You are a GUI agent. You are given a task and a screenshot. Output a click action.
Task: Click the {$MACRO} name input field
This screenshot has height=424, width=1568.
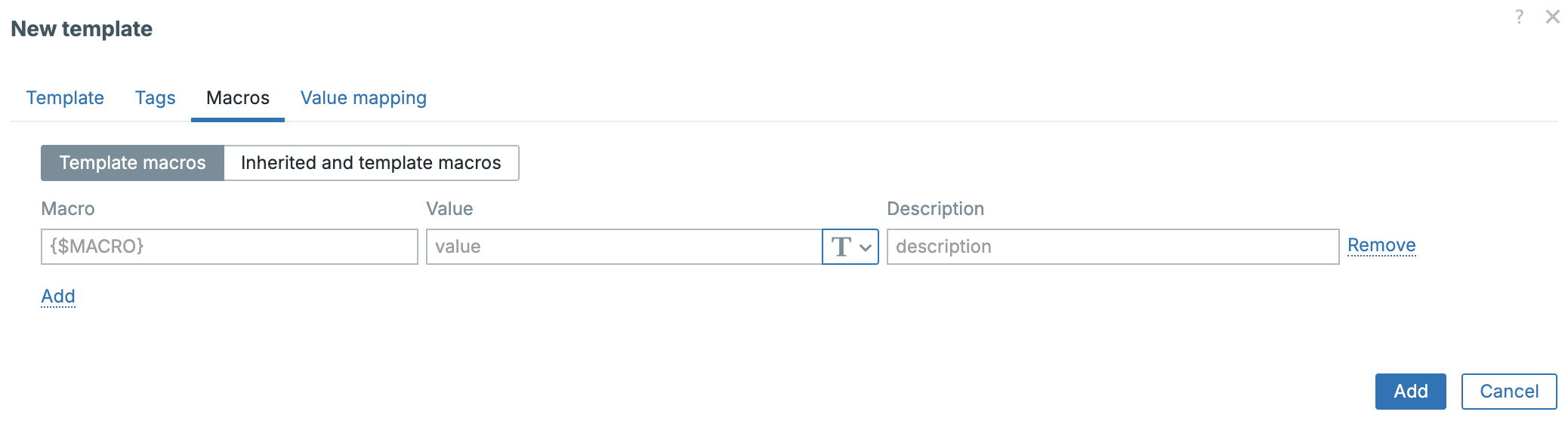point(229,247)
